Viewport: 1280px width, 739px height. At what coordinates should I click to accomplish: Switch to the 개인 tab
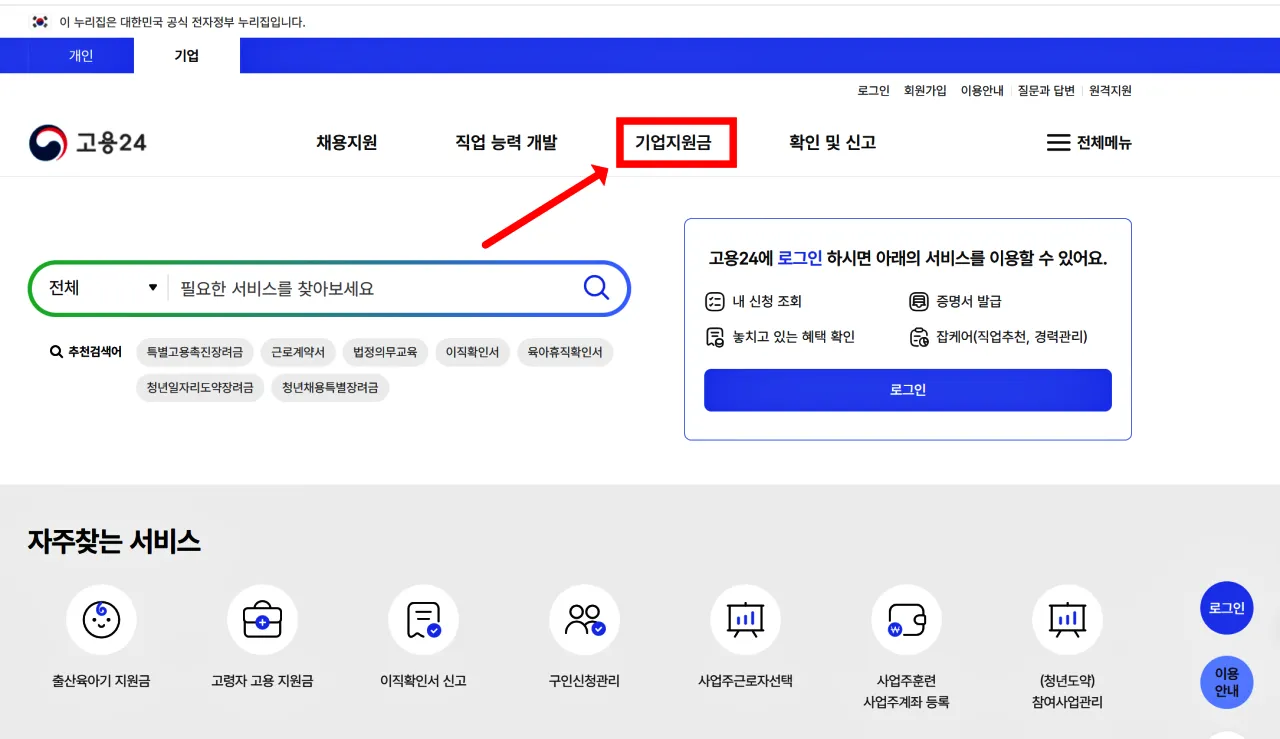[x=79, y=55]
